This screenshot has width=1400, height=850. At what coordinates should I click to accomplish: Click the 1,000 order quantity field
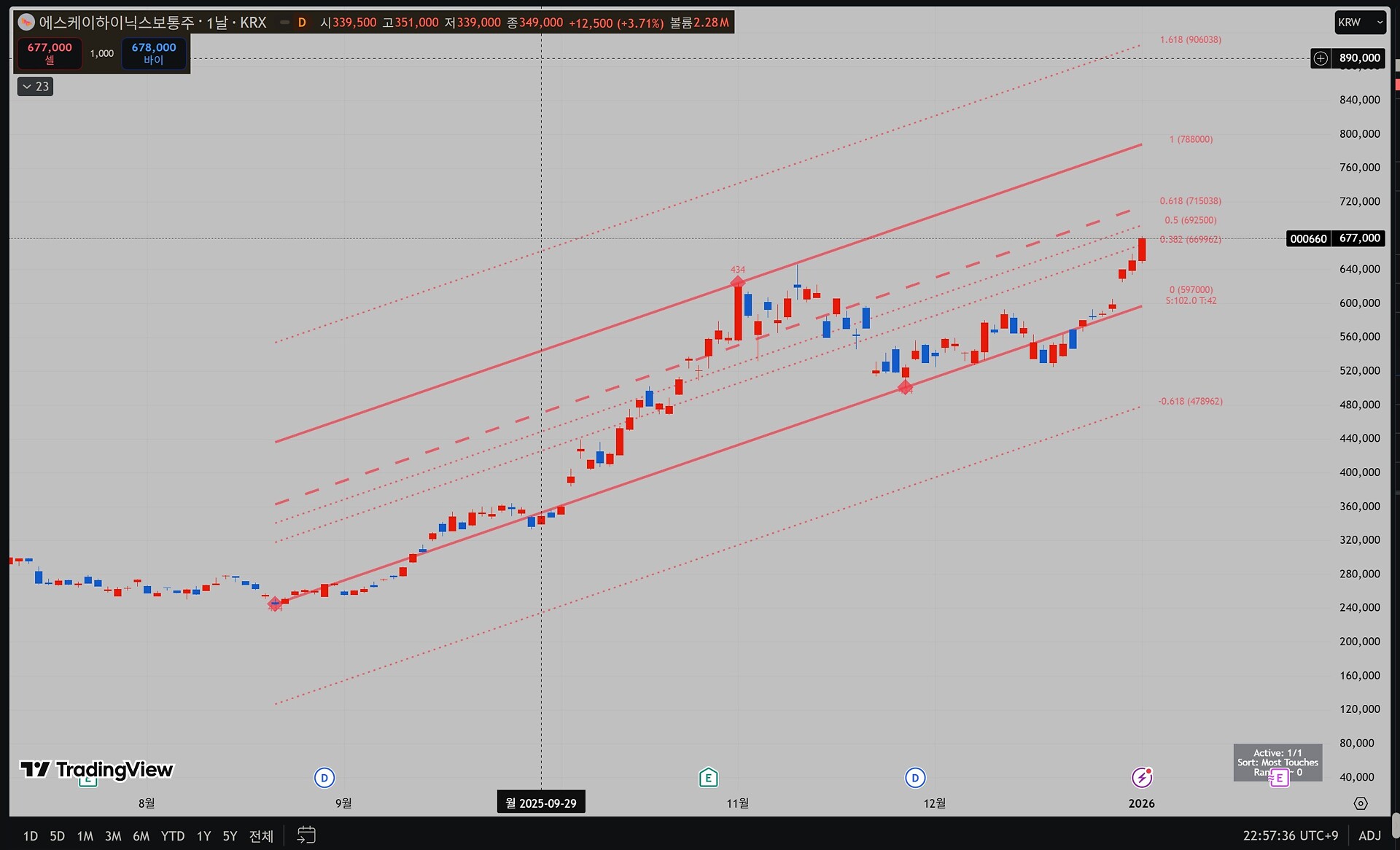102,53
